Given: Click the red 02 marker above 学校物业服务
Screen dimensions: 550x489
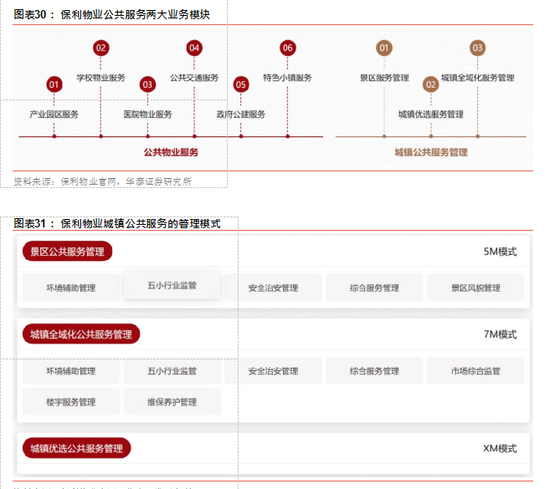Looking at the screenshot, I should (x=101, y=48).
